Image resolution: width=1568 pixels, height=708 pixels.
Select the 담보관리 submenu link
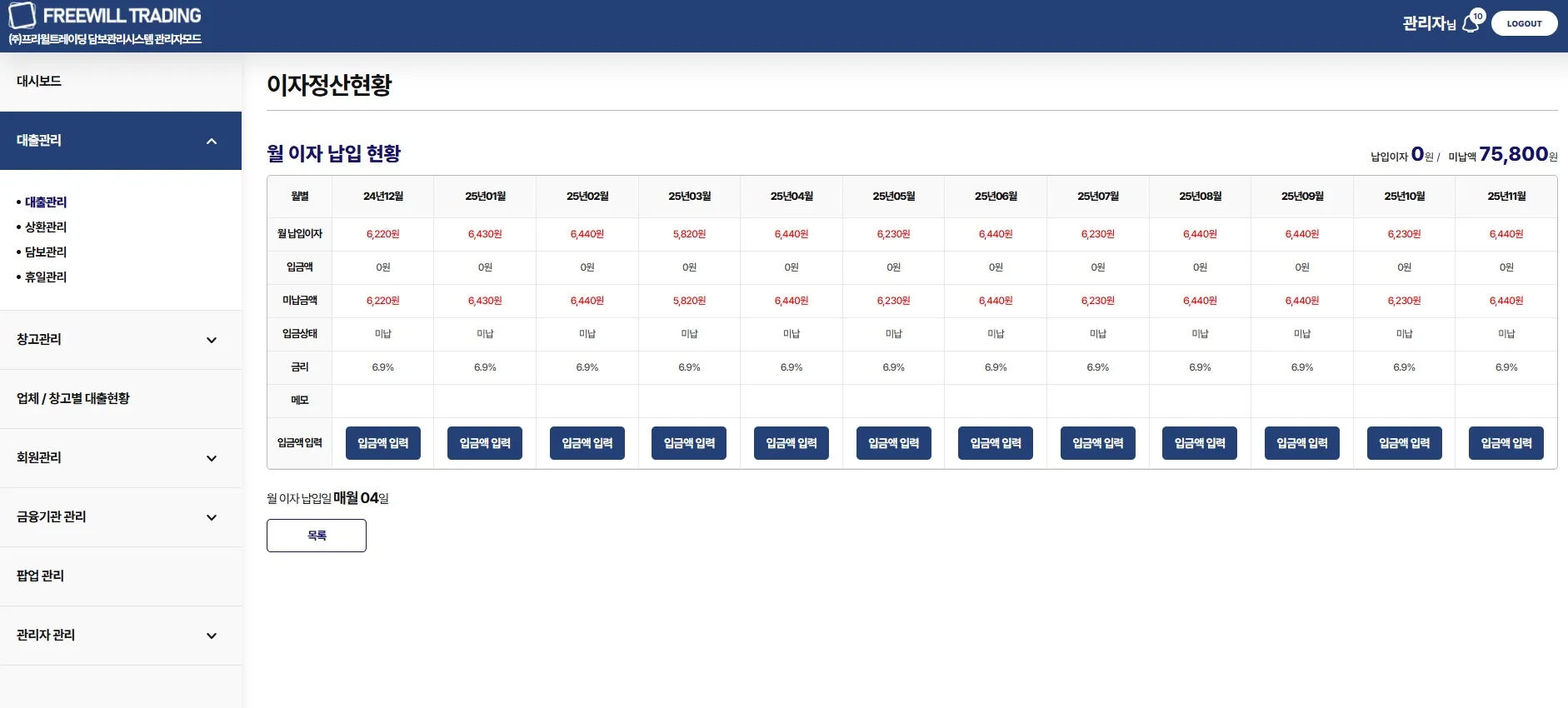click(46, 252)
